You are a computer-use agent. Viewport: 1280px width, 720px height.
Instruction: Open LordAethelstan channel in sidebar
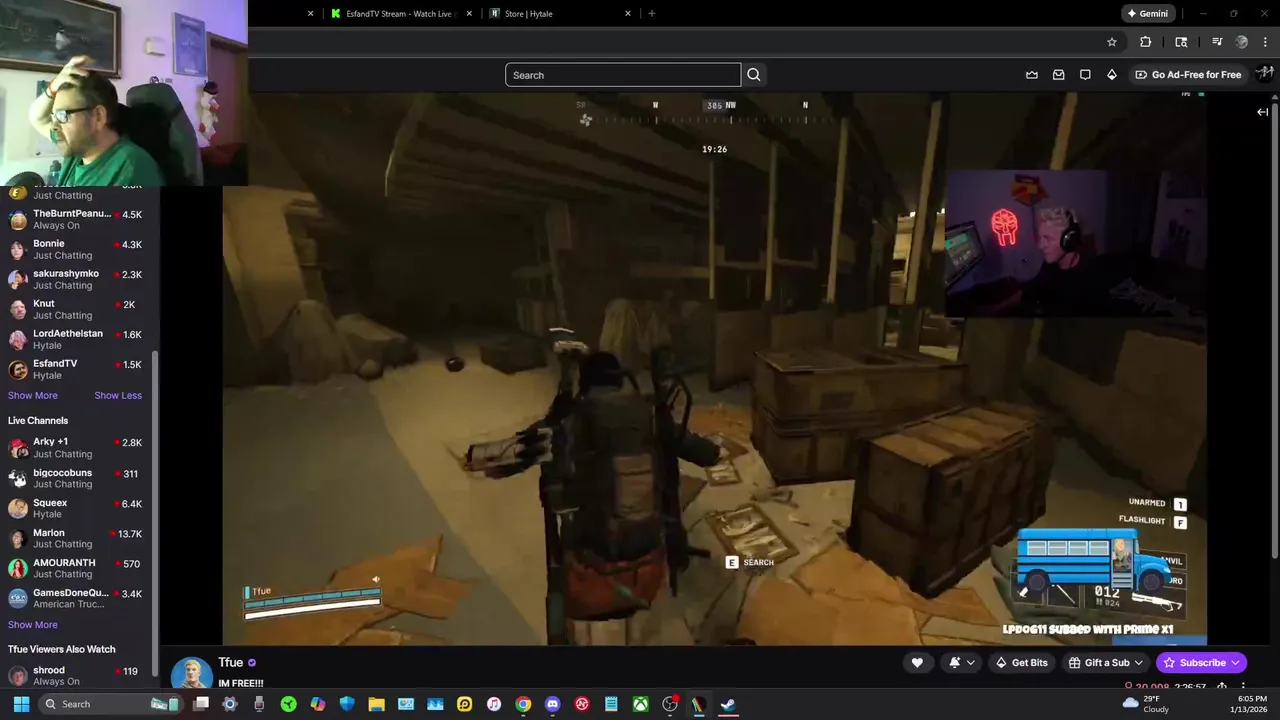click(78, 339)
